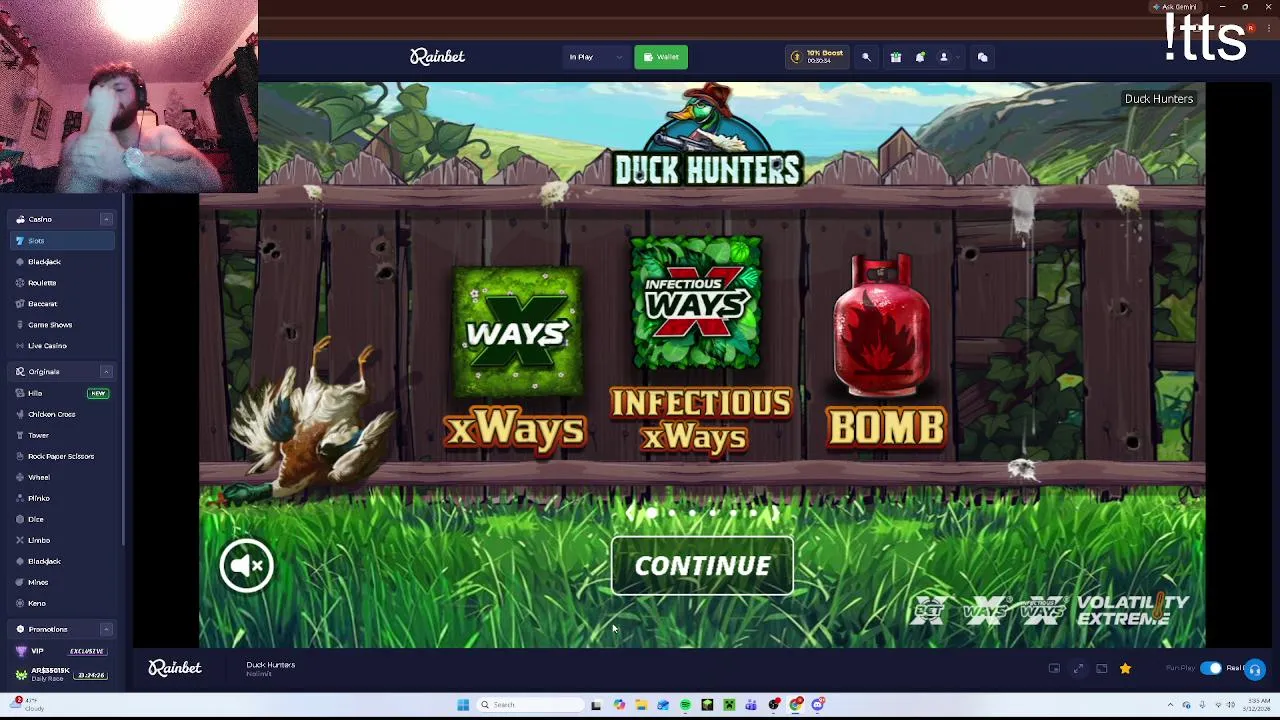The image size is (1280, 720).
Task: Click the Rainbet logo in footer bar
Action: coord(175,668)
